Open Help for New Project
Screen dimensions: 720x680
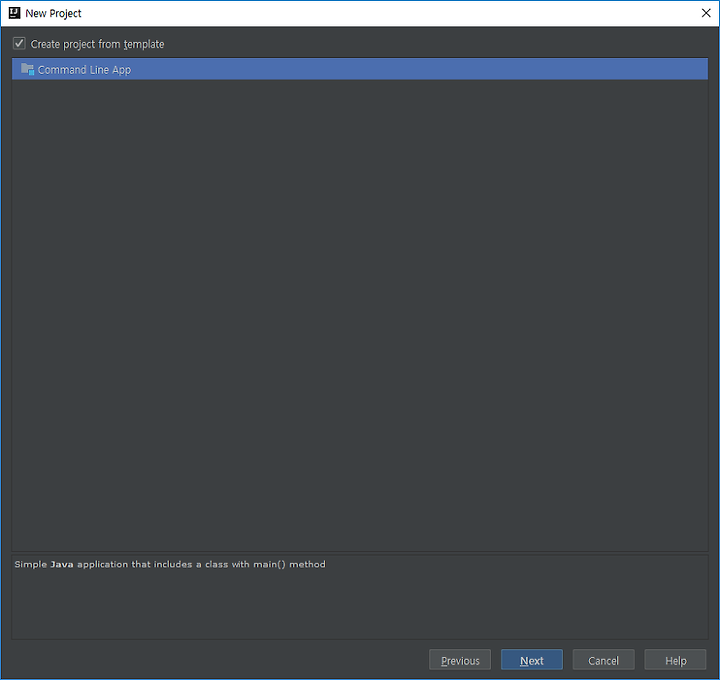click(675, 660)
